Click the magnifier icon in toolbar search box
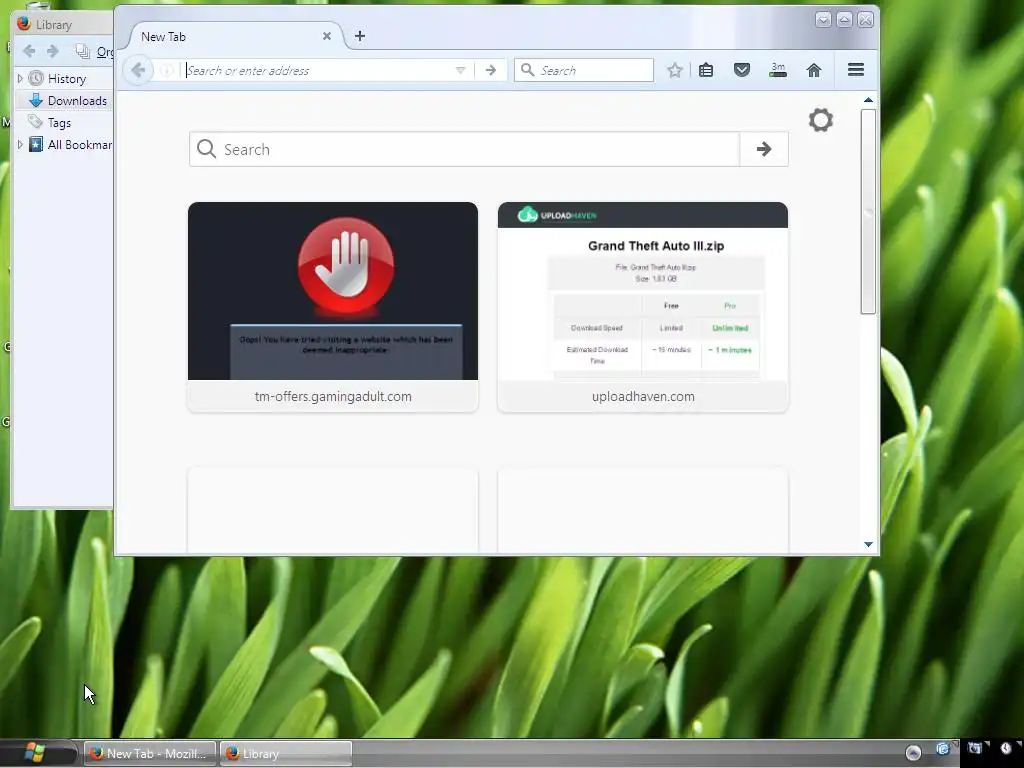1024x768 pixels. pyautogui.click(x=527, y=70)
